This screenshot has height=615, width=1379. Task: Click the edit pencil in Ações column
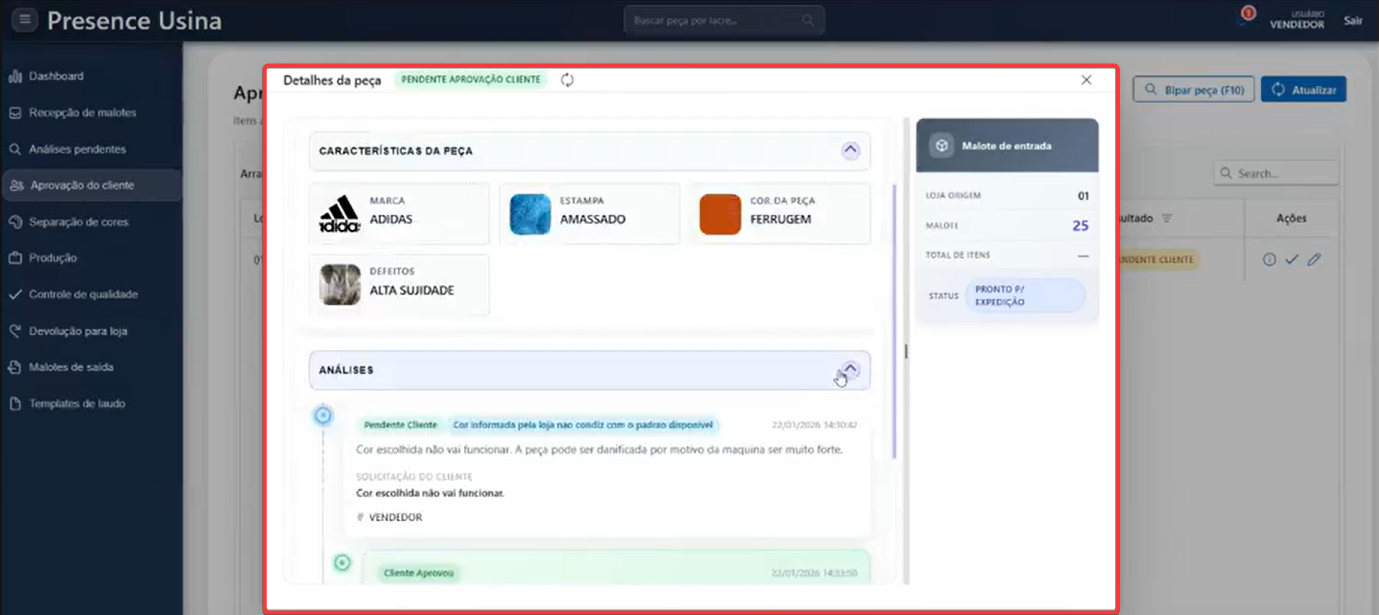point(1314,260)
